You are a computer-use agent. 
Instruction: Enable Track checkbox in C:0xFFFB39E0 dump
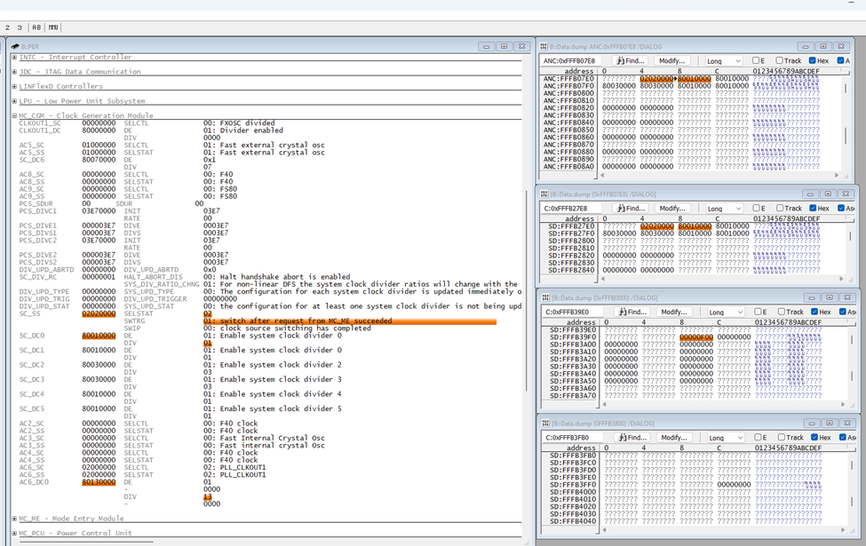click(781, 312)
